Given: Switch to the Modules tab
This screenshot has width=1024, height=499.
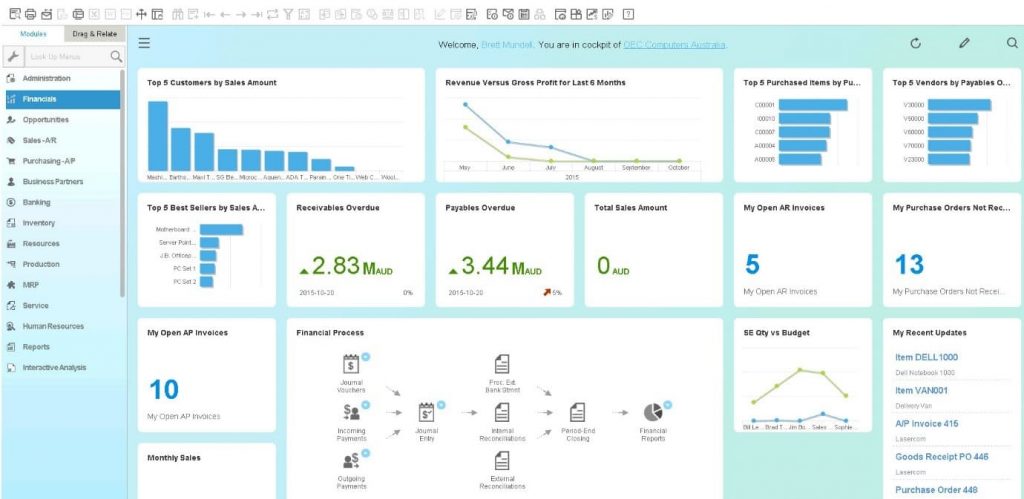Looking at the screenshot, I should point(33,34).
